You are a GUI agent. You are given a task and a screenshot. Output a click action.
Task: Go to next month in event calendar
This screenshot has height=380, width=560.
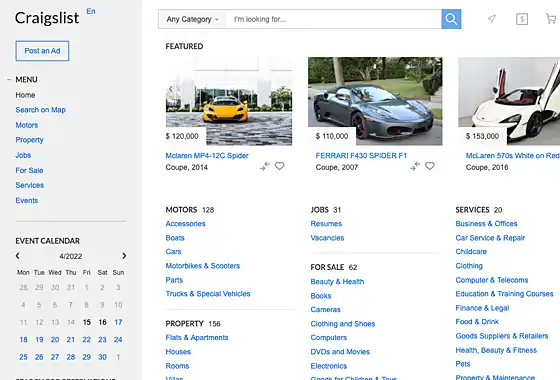124,256
